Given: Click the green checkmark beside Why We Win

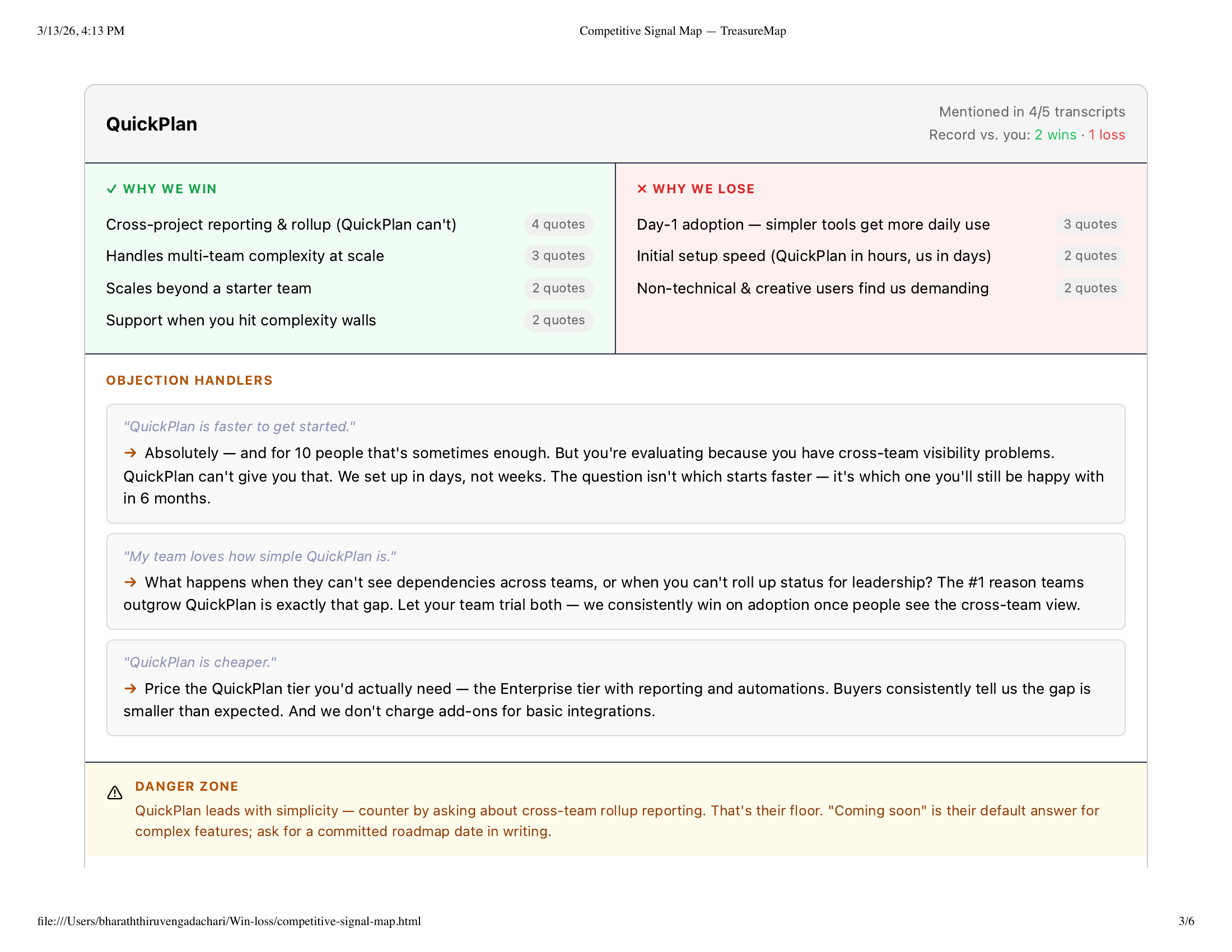Looking at the screenshot, I should (x=111, y=189).
